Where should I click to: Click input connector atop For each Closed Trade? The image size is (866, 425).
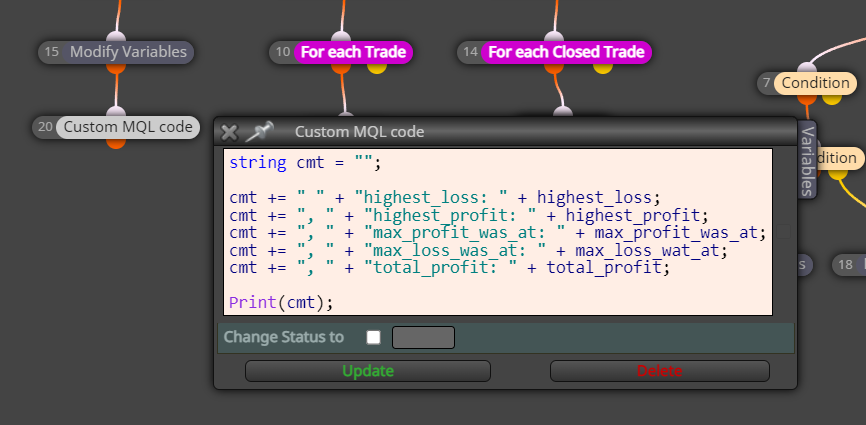point(553,38)
